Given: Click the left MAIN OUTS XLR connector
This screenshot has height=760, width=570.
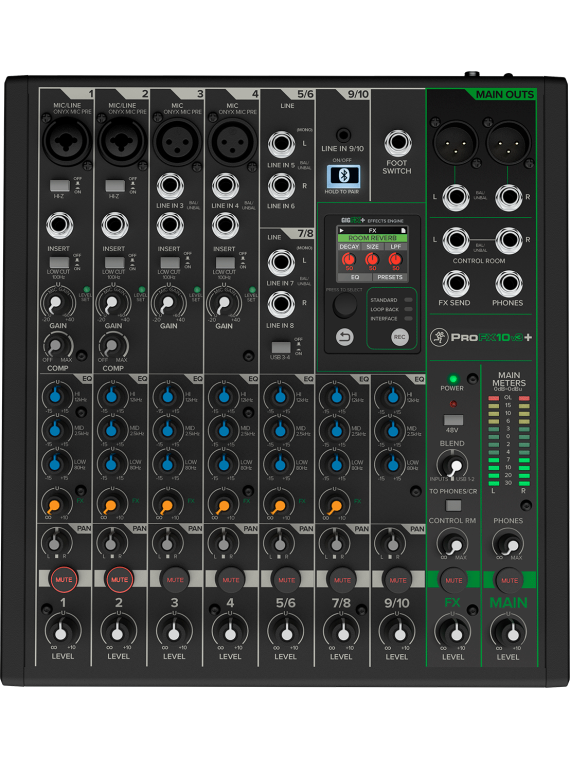Looking at the screenshot, I should pyautogui.click(x=455, y=142).
